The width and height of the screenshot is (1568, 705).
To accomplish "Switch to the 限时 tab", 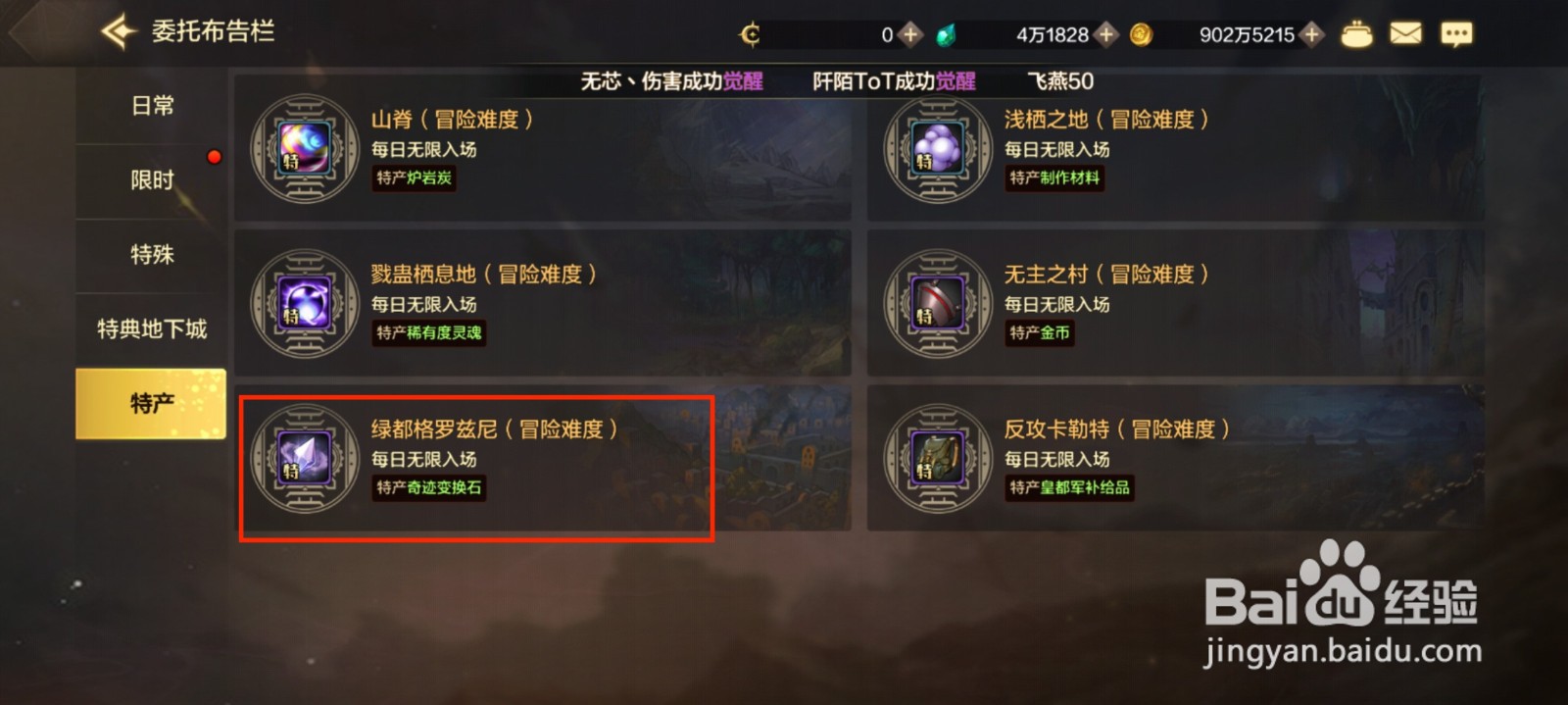I will pyautogui.click(x=152, y=180).
